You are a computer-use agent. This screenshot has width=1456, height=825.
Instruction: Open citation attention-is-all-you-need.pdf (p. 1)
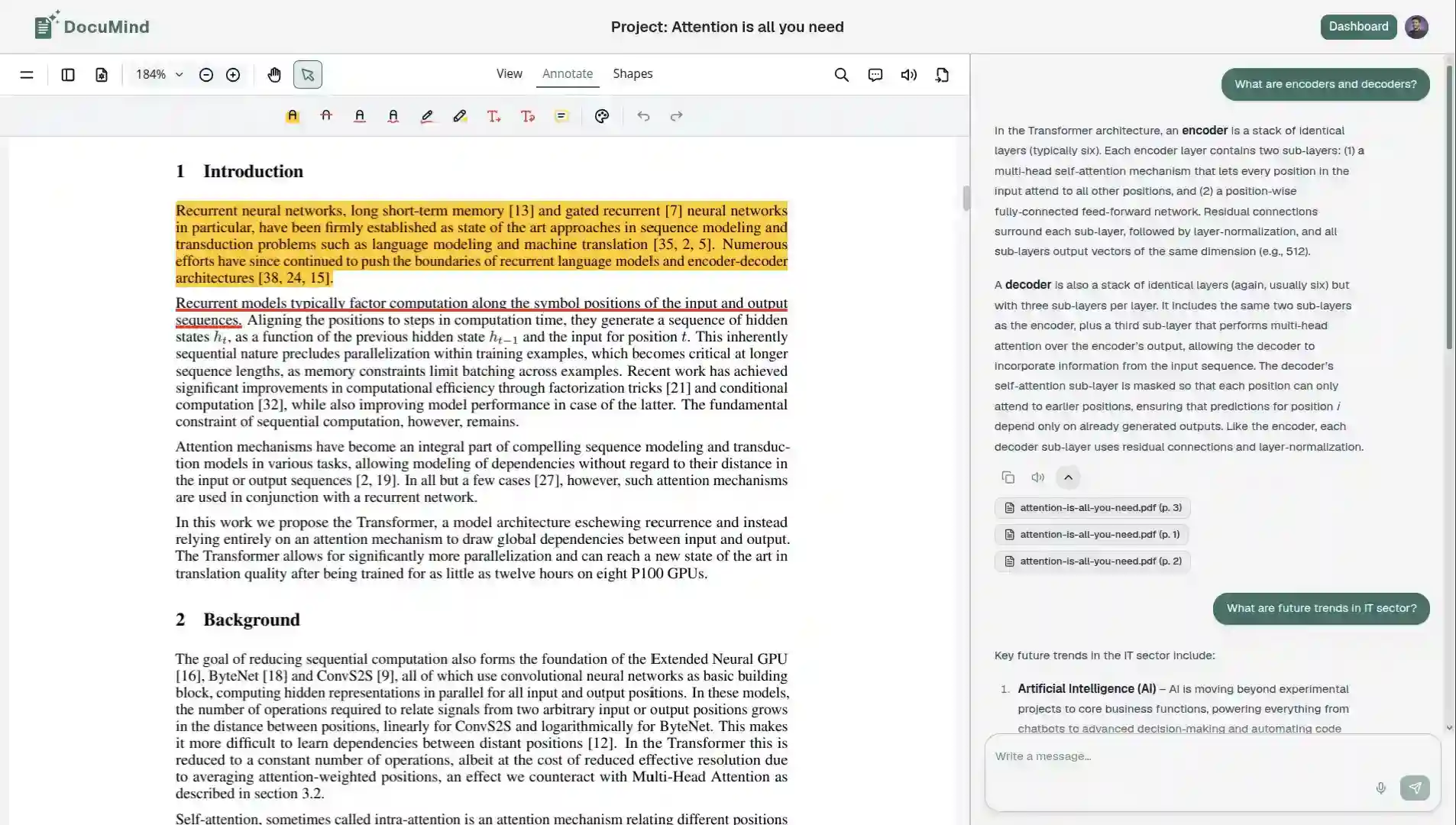[x=1092, y=535]
